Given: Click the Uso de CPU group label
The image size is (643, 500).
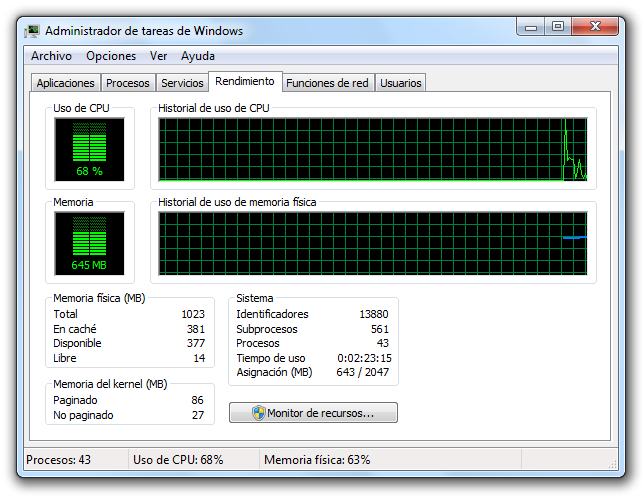Looking at the screenshot, I should tap(81, 108).
